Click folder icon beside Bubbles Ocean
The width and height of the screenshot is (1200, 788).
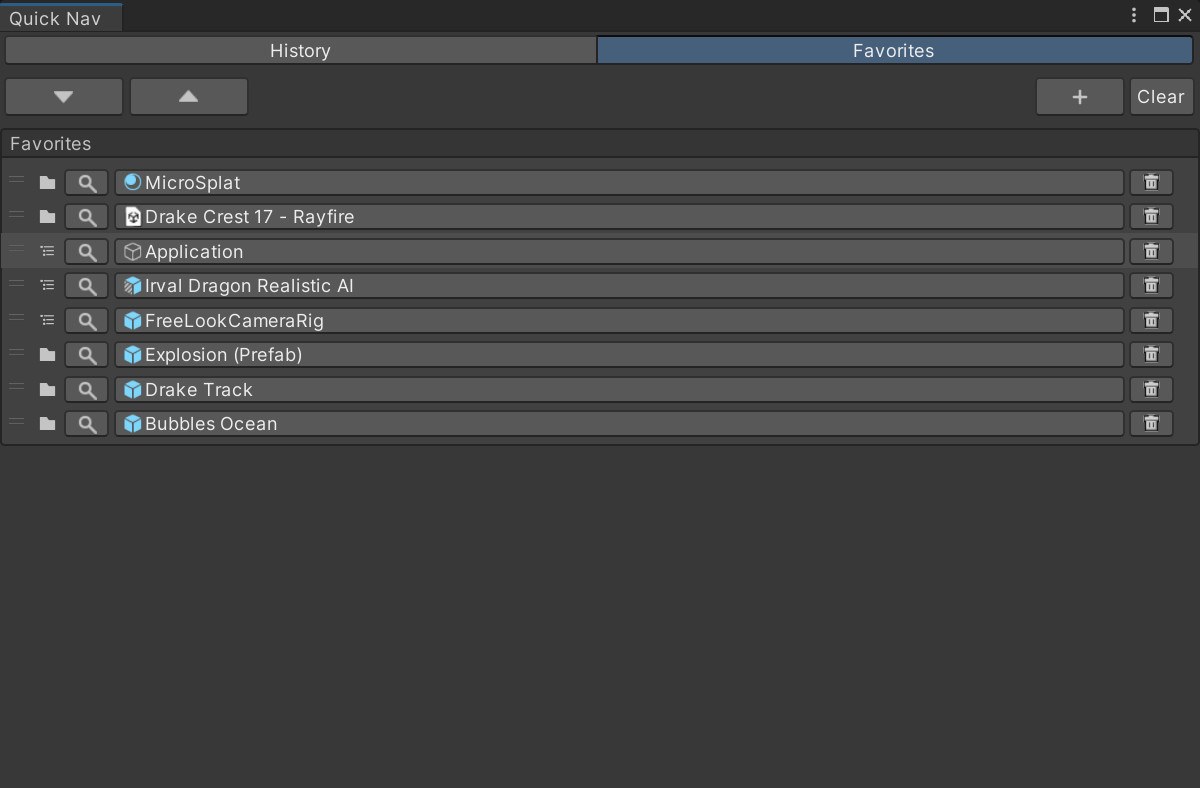(x=47, y=424)
